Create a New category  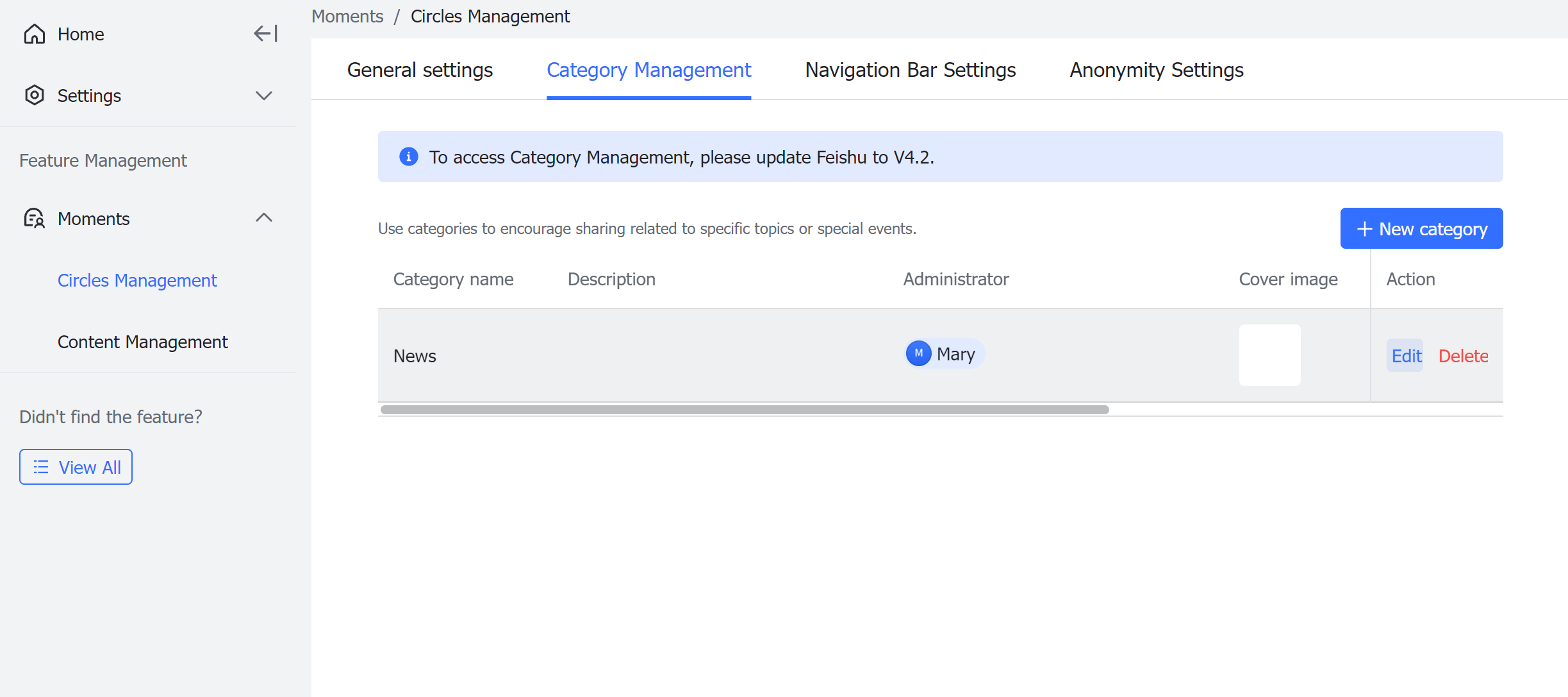click(x=1421, y=228)
